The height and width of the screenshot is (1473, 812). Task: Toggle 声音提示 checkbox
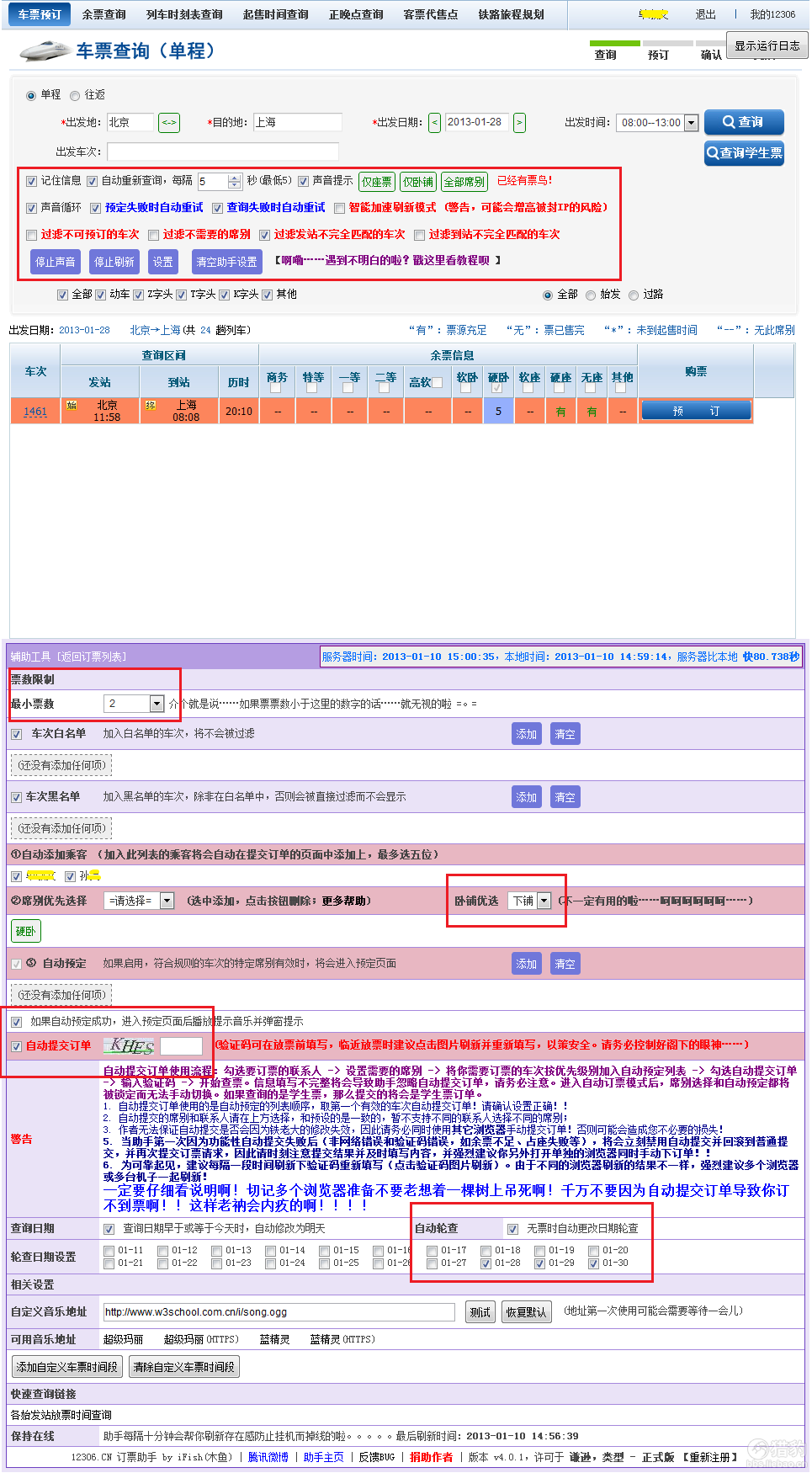[303, 181]
